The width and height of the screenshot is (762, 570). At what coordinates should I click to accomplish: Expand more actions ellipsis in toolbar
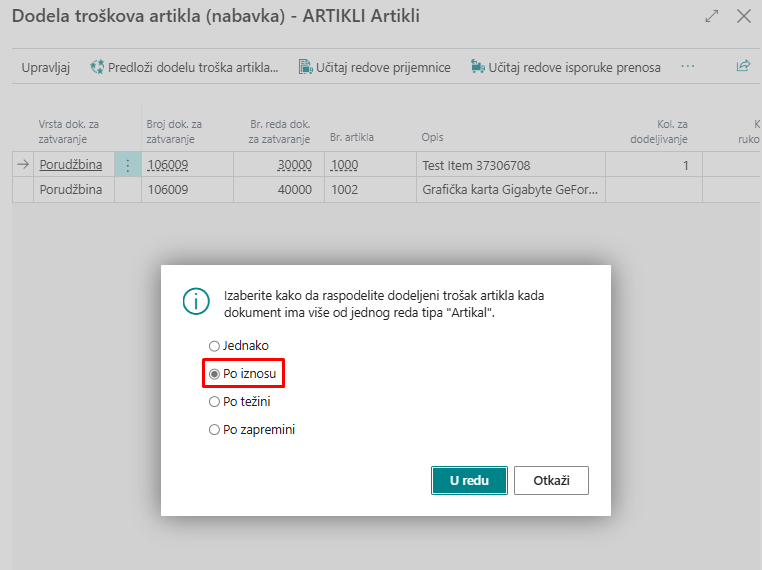point(687,67)
